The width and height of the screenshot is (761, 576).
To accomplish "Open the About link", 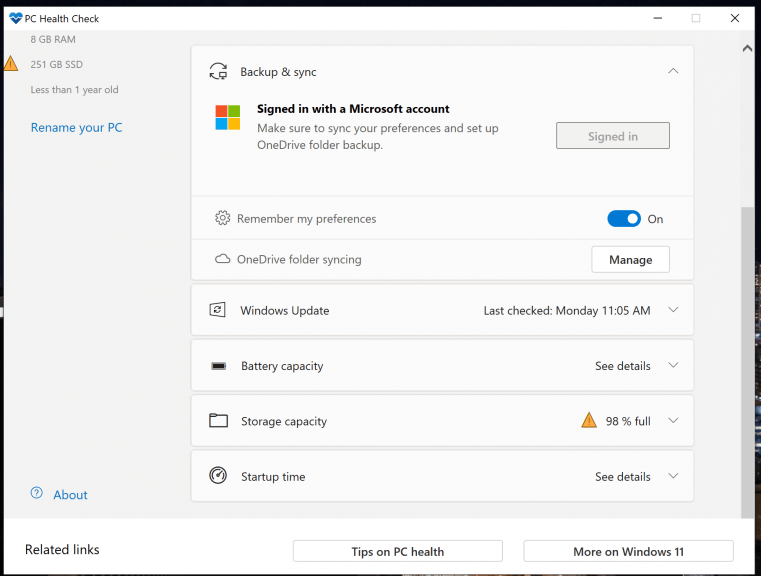I will point(70,494).
